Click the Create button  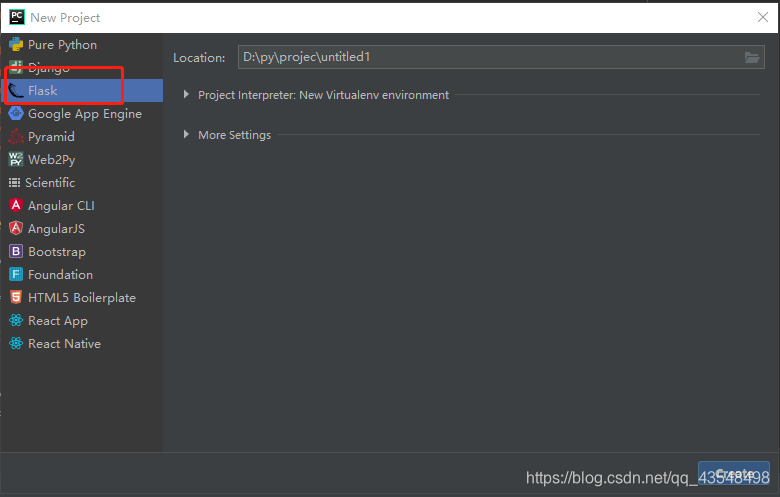pos(734,473)
